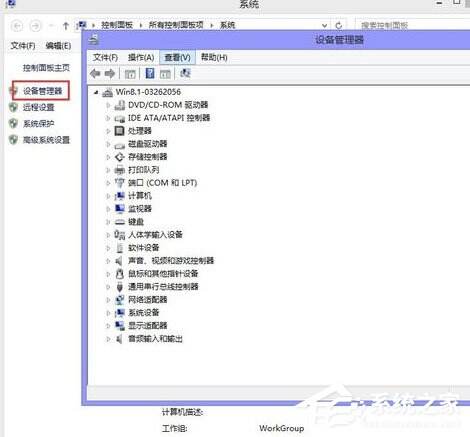The height and width of the screenshot is (437, 470).
Task: Select the 存储控制器 storage controller icon
Action: (x=119, y=157)
